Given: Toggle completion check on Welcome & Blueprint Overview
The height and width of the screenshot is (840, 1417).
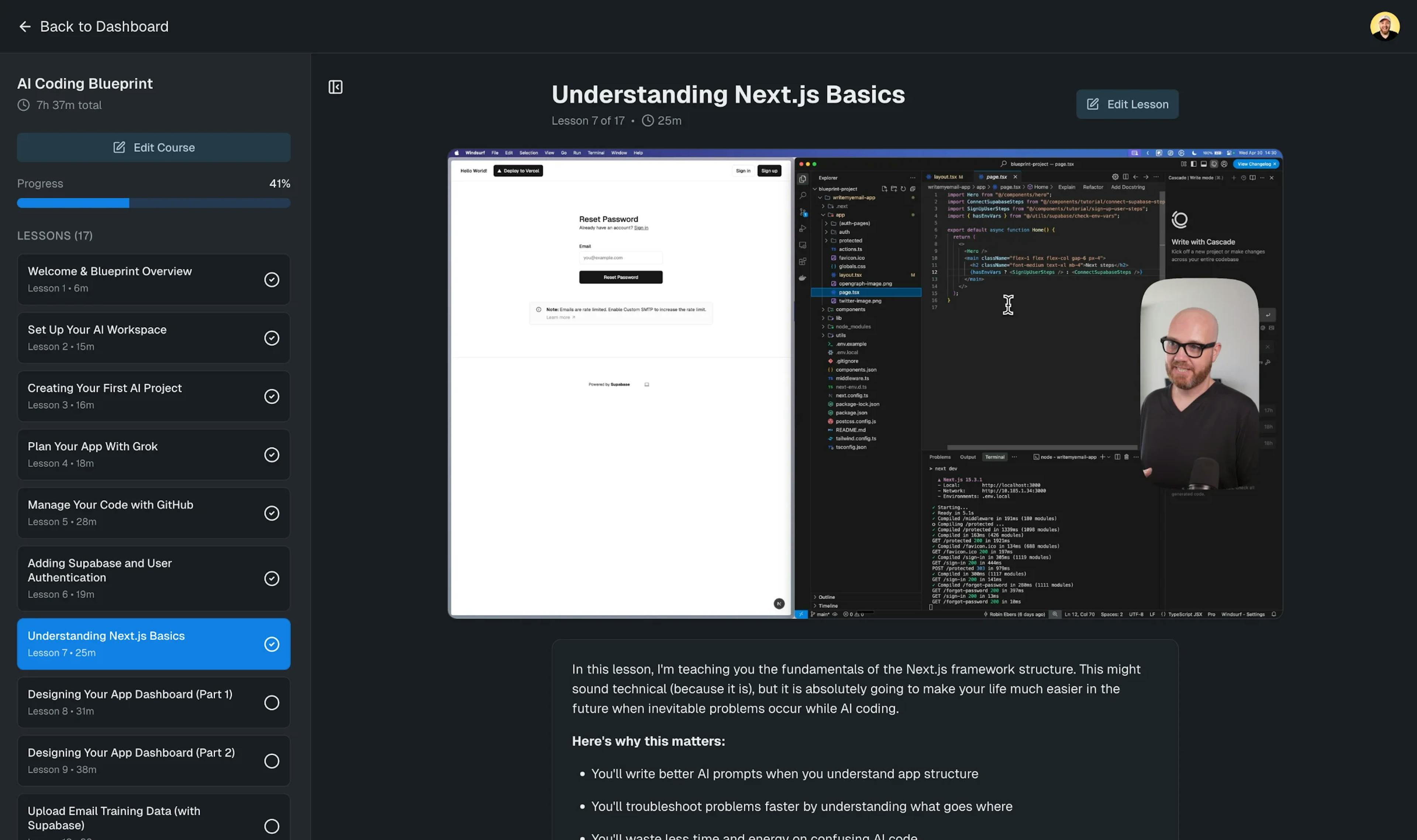Looking at the screenshot, I should pyautogui.click(x=272, y=280).
